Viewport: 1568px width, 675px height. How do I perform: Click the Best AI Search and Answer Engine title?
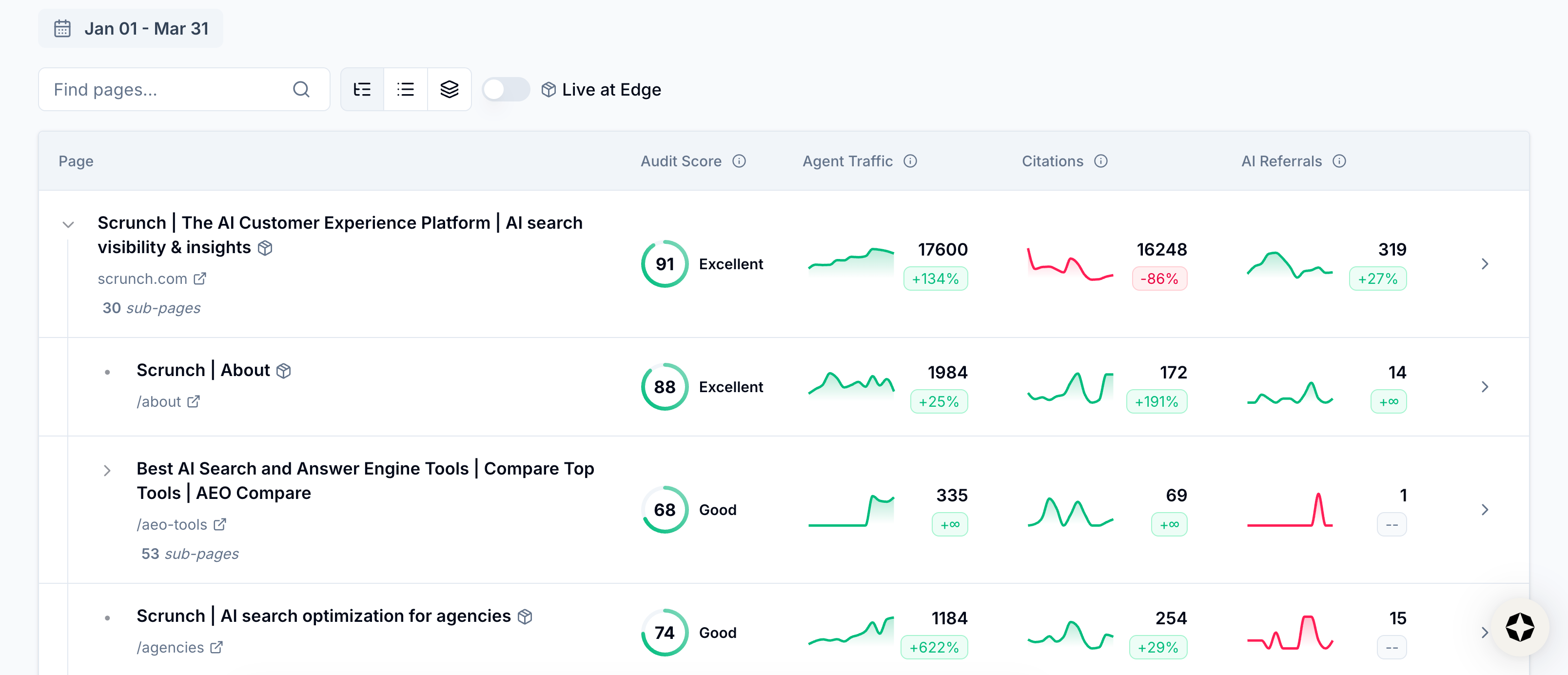365,480
